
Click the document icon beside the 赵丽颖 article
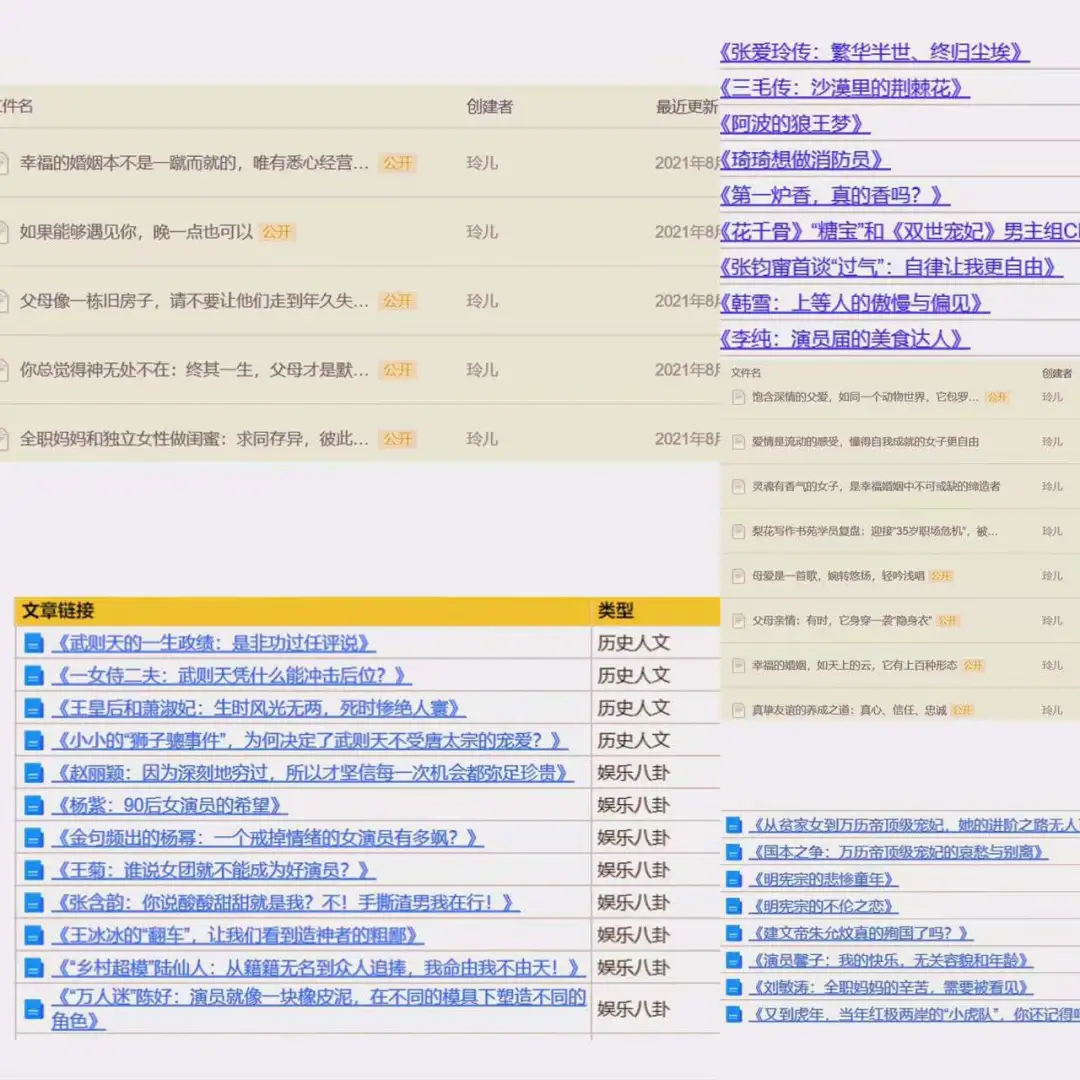coord(33,773)
